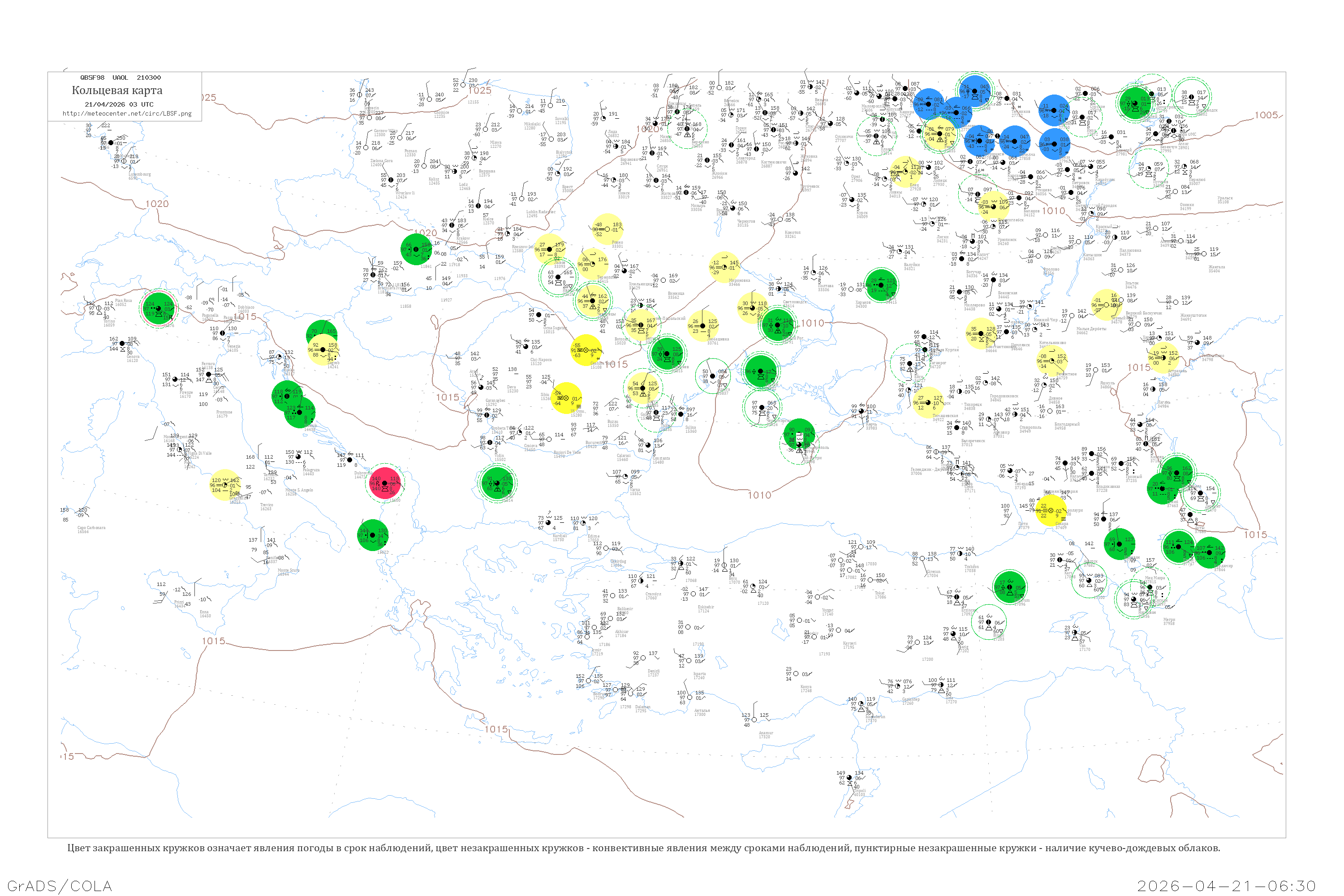This screenshot has width=1344, height=896.
Task: Click the 2026-04-21-06:30 timestamp
Action: tap(1226, 886)
